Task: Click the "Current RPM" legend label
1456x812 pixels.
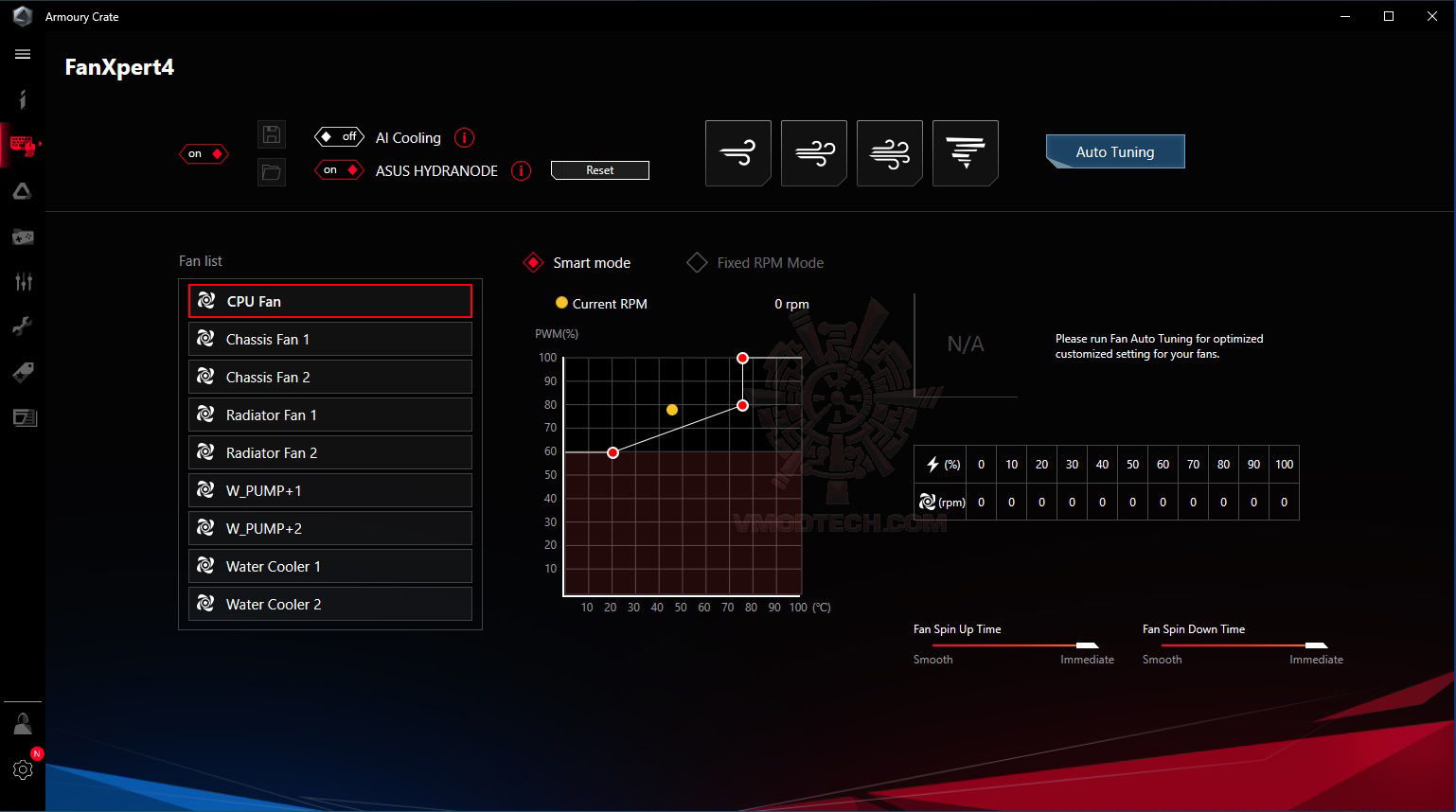Action: (610, 304)
